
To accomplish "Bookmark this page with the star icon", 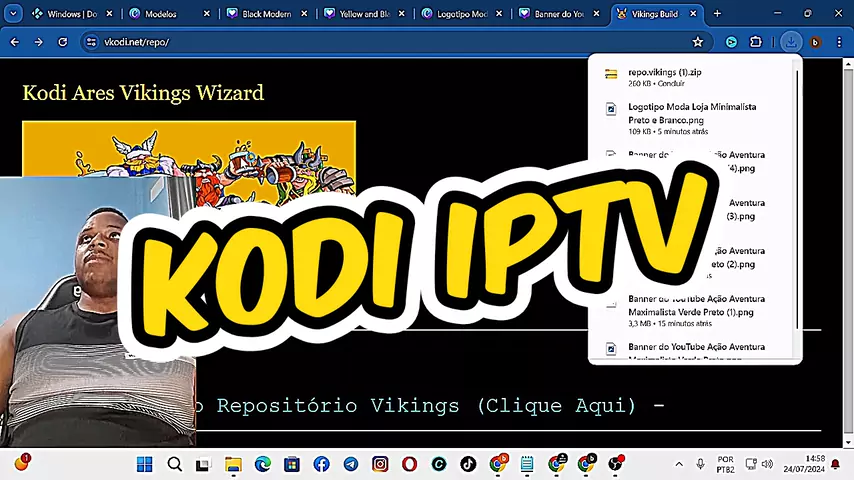I will pyautogui.click(x=698, y=42).
